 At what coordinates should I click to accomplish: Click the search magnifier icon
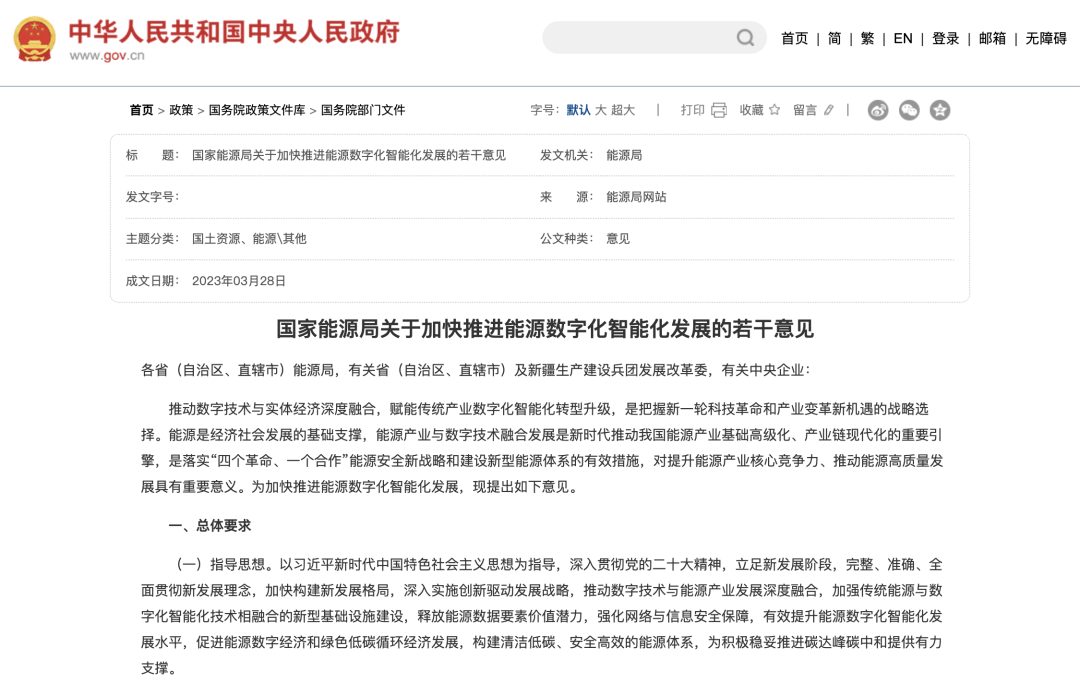tap(745, 38)
